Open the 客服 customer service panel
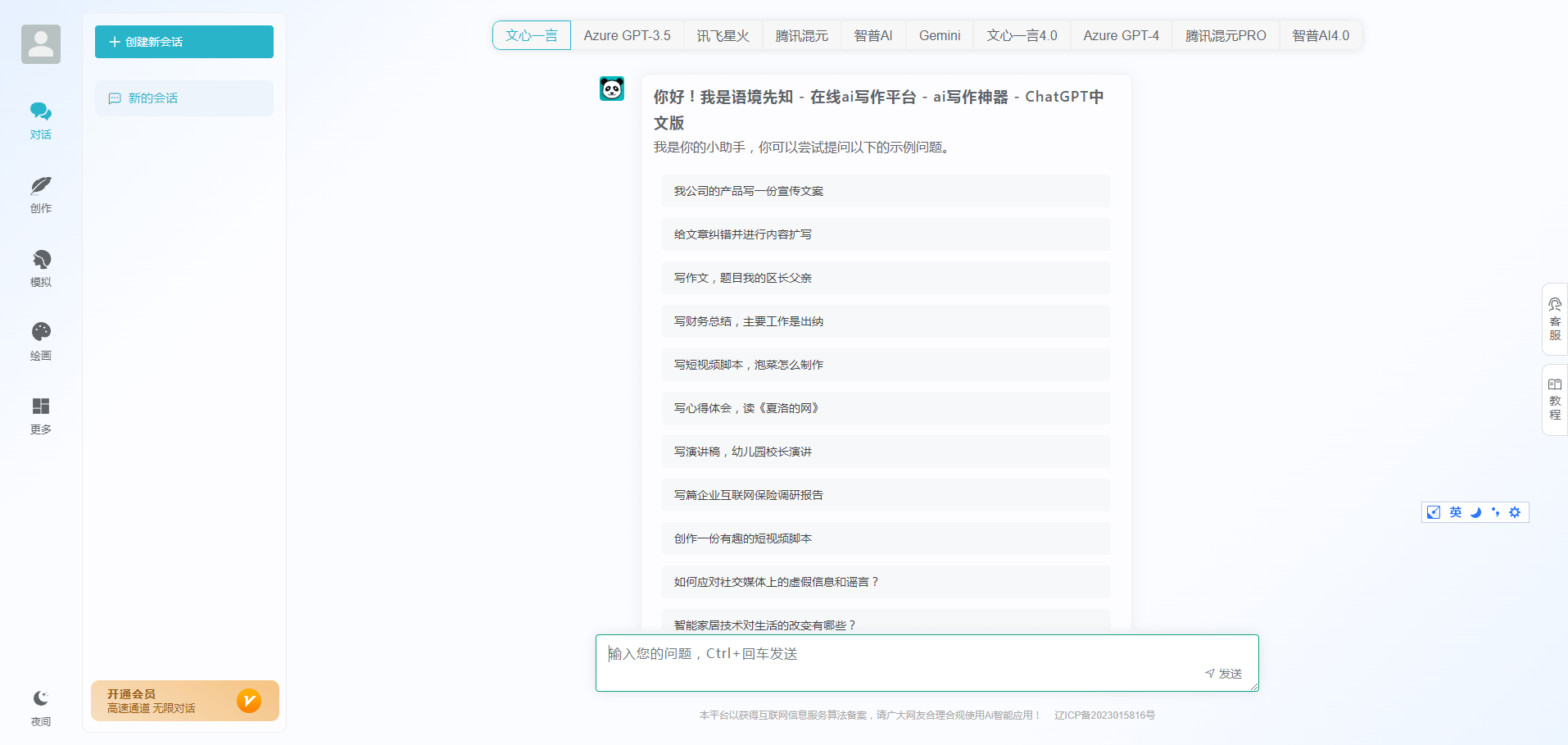Screen dimensions: 1568x745 click(x=1555, y=319)
